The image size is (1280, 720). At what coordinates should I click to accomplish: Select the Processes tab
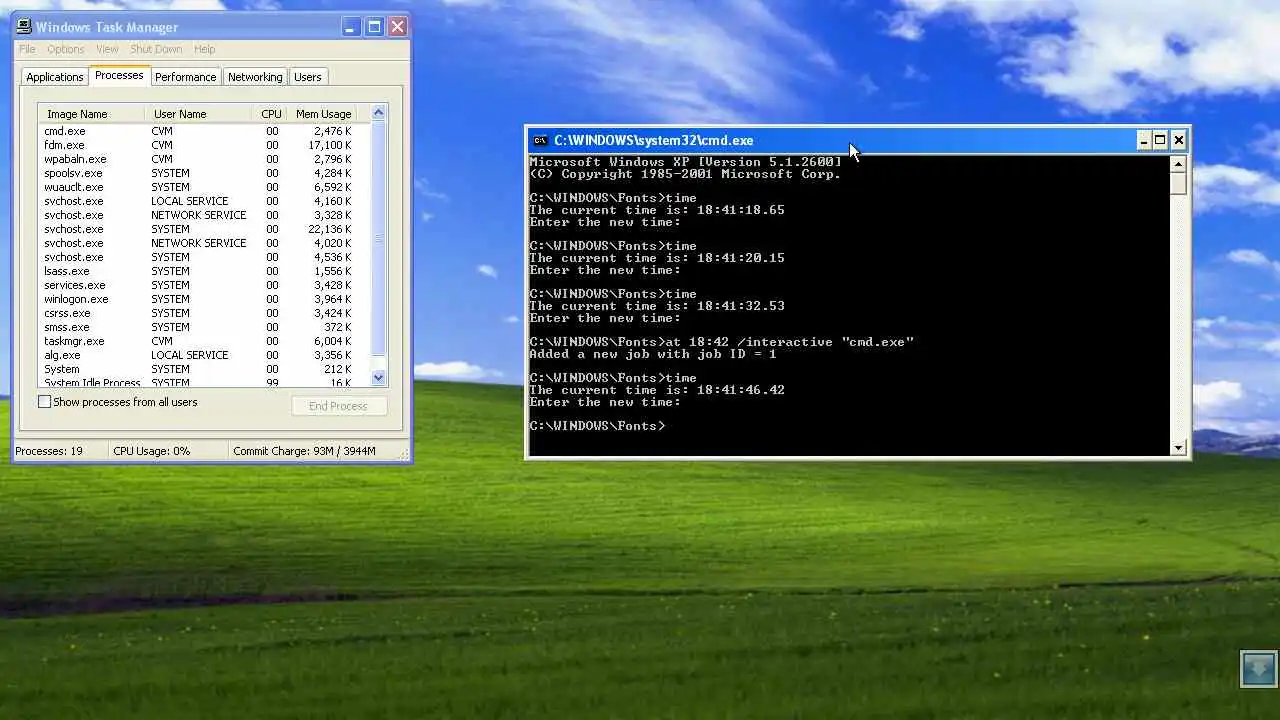tap(119, 76)
